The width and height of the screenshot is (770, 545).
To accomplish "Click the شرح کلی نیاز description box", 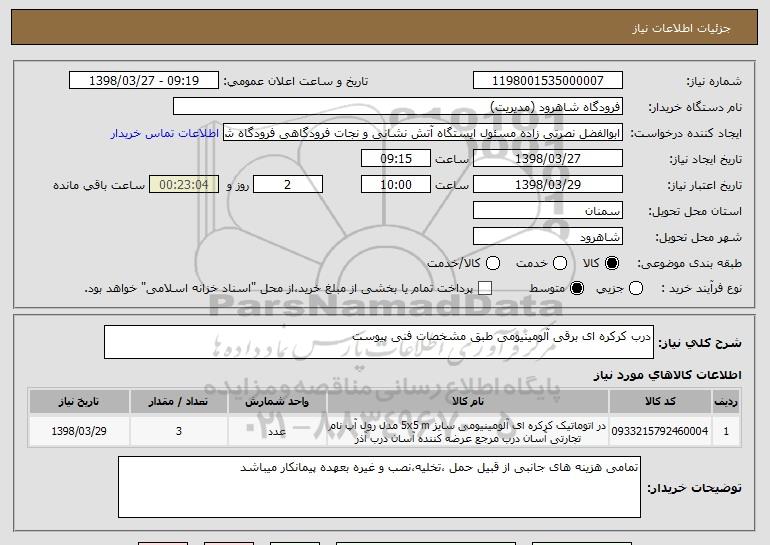I will 379,342.
